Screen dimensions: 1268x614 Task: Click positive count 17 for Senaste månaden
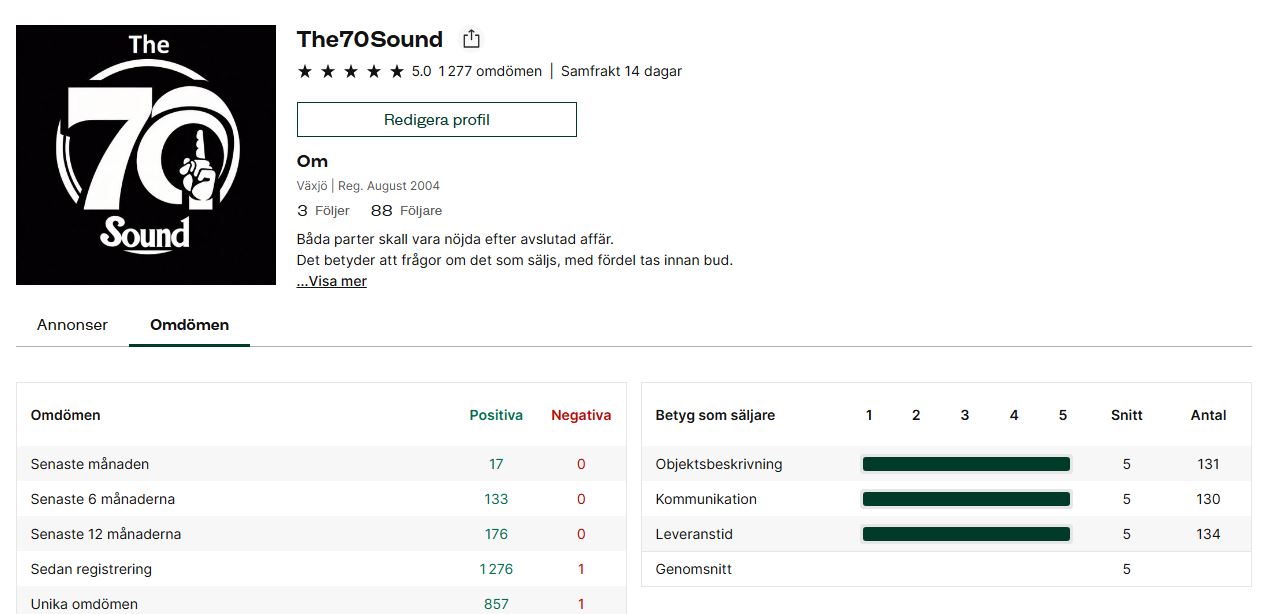coord(496,464)
